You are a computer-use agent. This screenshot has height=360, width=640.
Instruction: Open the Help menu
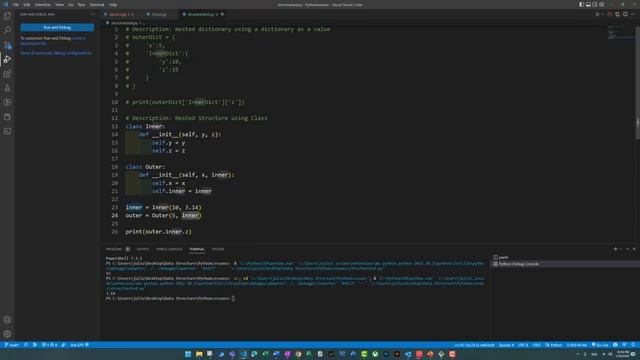pyautogui.click(x=113, y=4)
